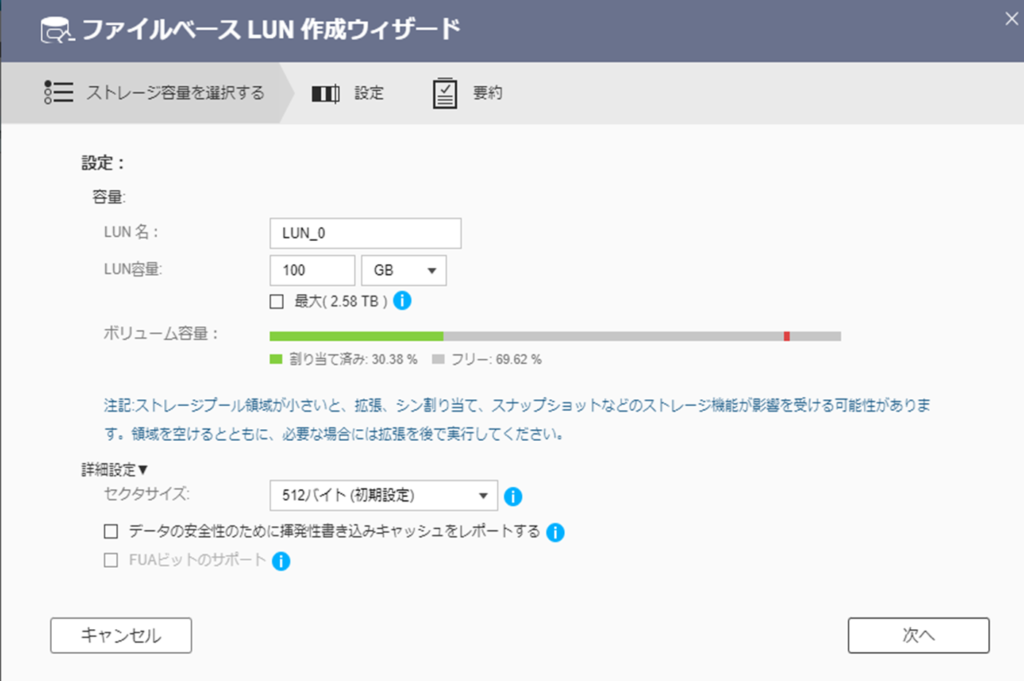Collapse the 詳細設定 section
The height and width of the screenshot is (681, 1024).
coord(115,468)
